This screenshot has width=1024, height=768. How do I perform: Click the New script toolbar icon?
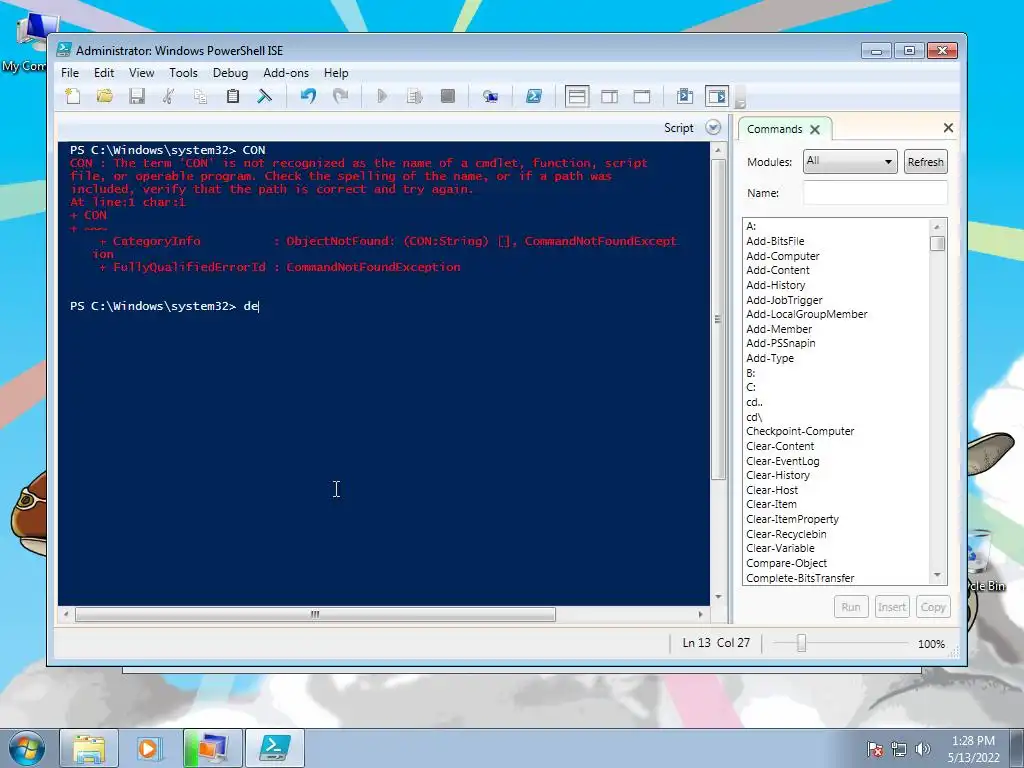tap(72, 97)
